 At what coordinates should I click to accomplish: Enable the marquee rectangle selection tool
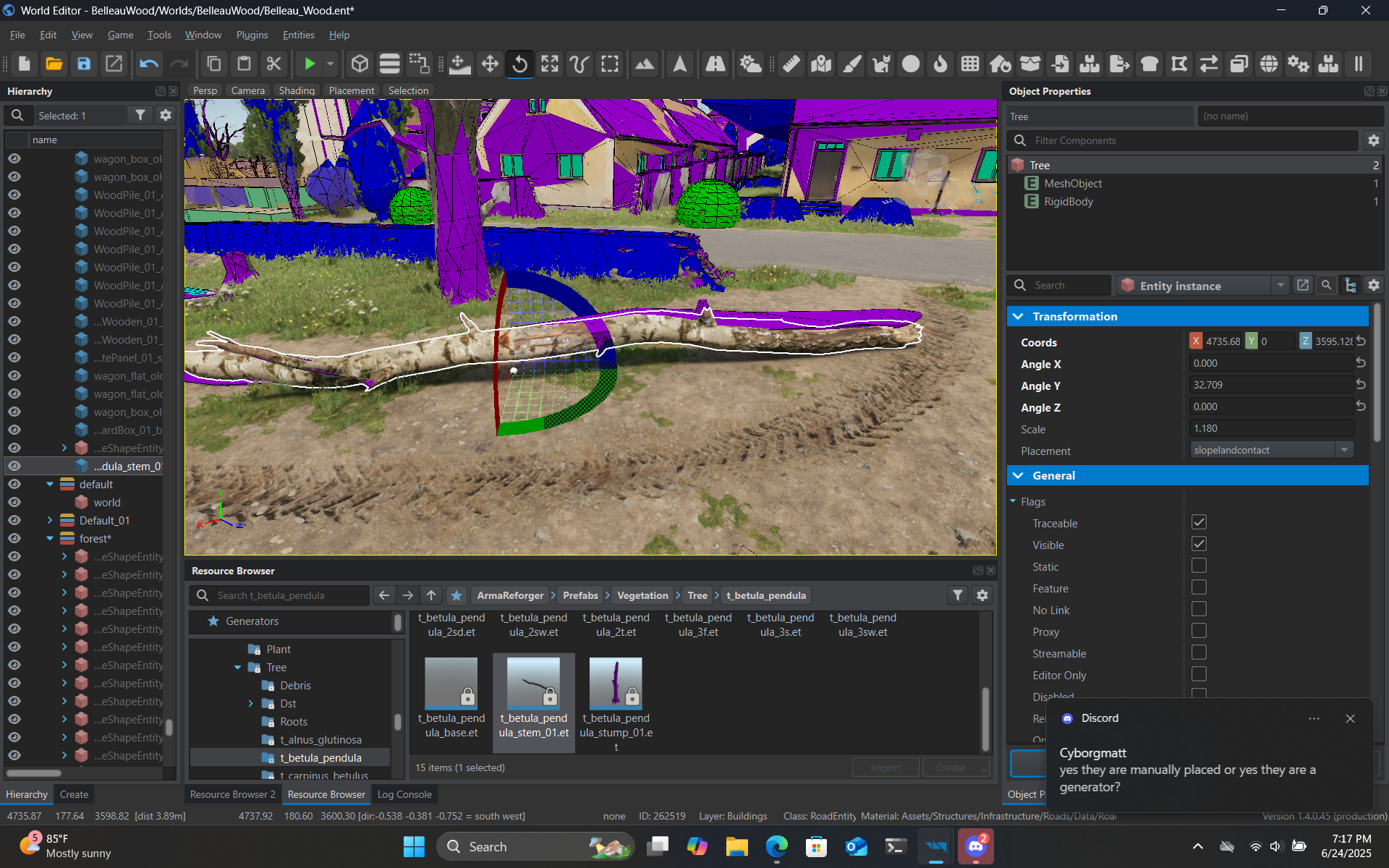[x=610, y=64]
